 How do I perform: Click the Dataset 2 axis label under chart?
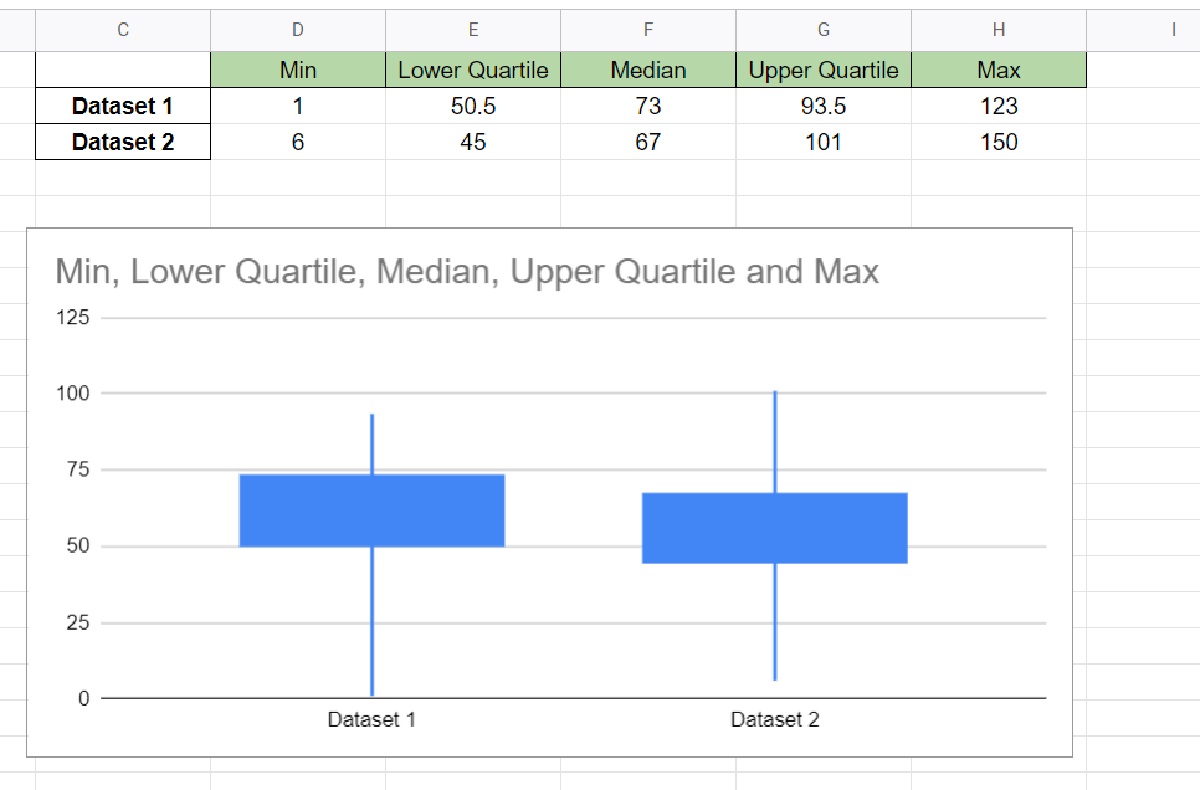click(x=775, y=718)
